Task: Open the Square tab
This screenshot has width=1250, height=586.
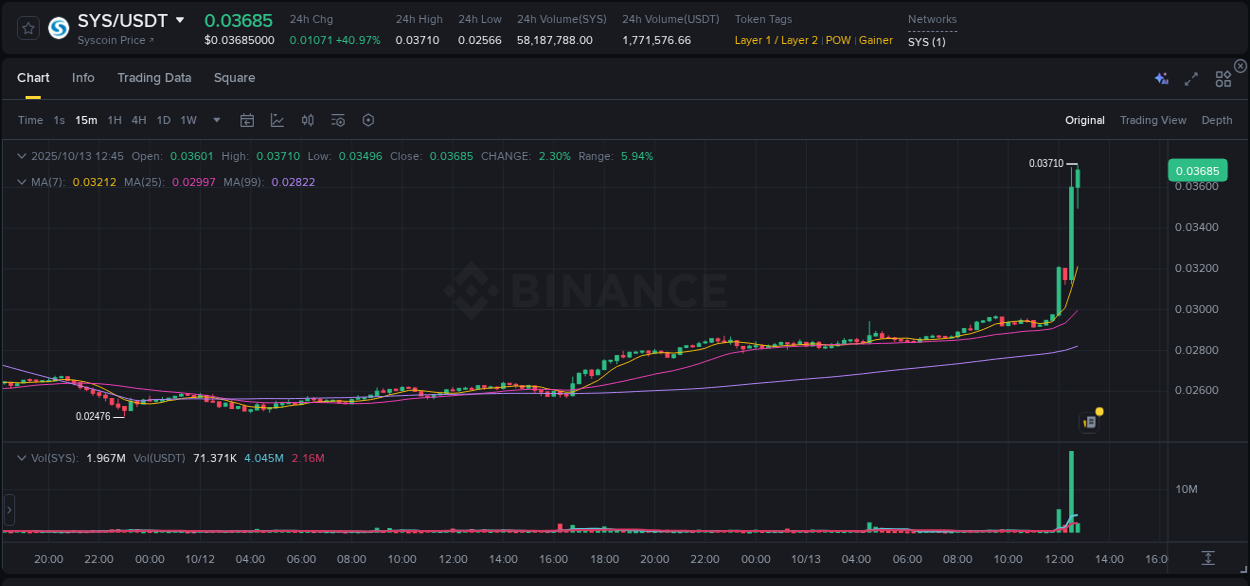Action: point(234,77)
